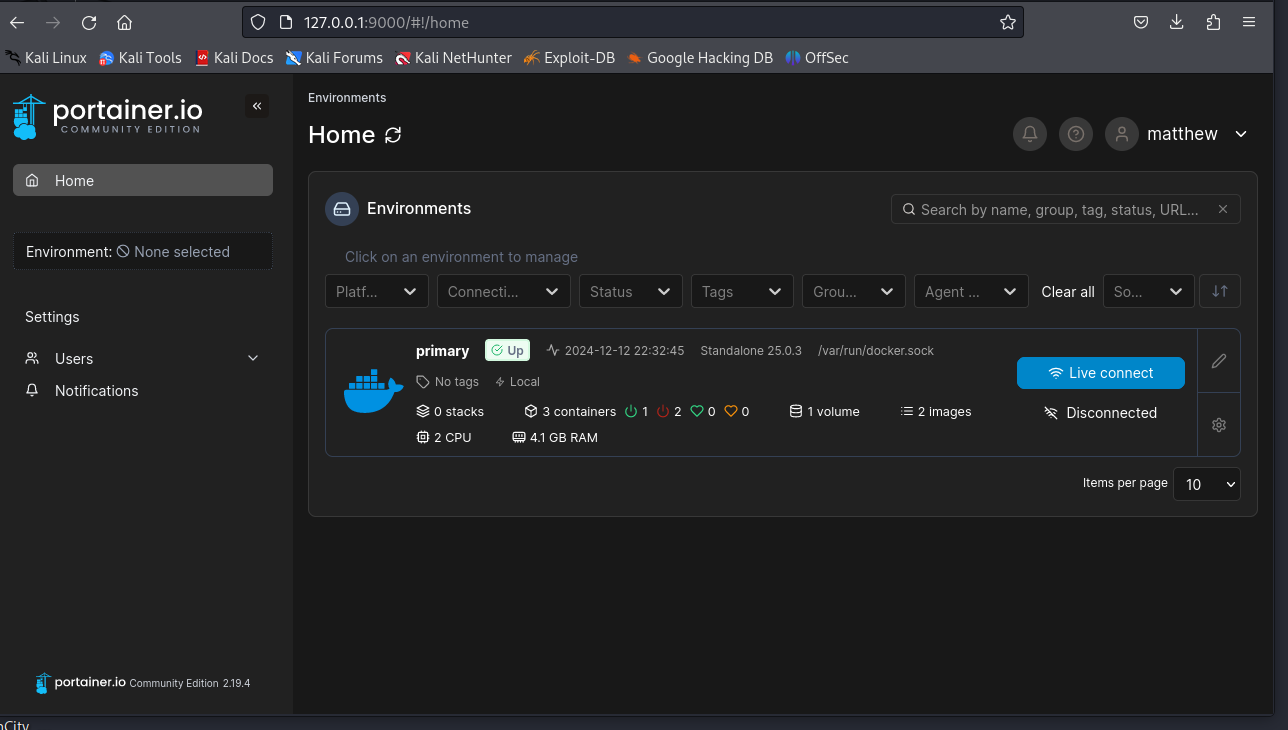The height and width of the screenshot is (730, 1288).
Task: Expand the Users sidebar chevron
Action: [253, 359]
